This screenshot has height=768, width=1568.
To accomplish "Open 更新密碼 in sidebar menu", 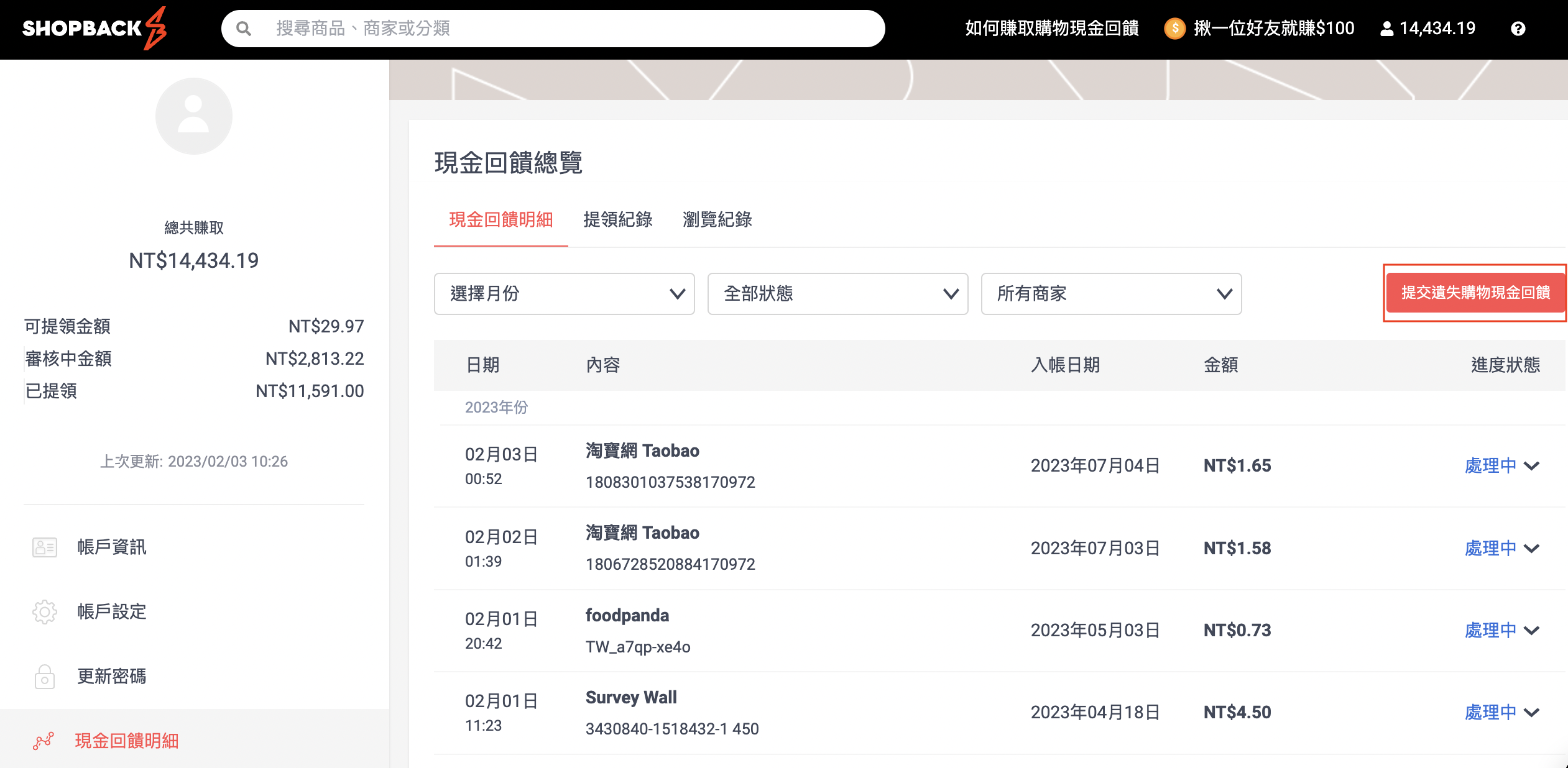I will click(x=112, y=677).
